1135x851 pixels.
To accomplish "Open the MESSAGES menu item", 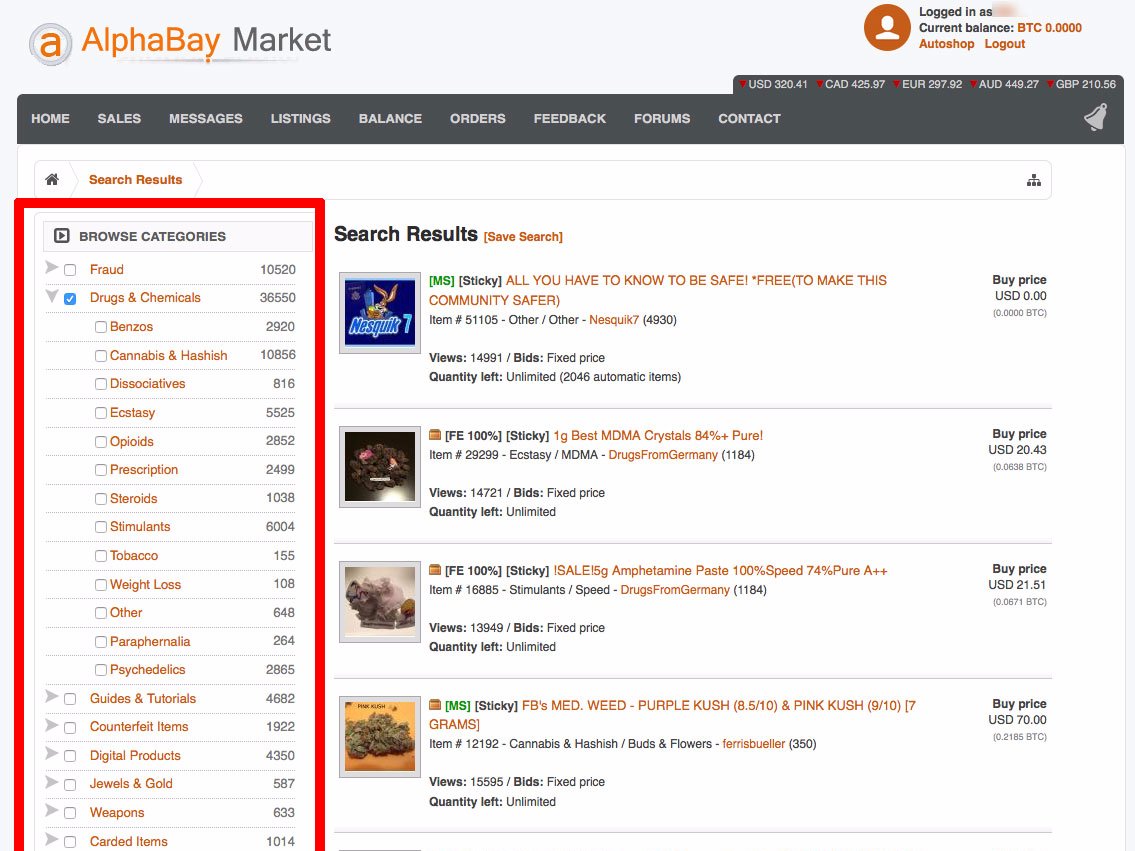I will (x=206, y=119).
